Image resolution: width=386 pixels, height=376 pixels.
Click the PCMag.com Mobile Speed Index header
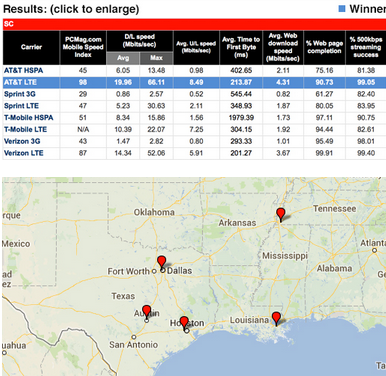pos(83,47)
